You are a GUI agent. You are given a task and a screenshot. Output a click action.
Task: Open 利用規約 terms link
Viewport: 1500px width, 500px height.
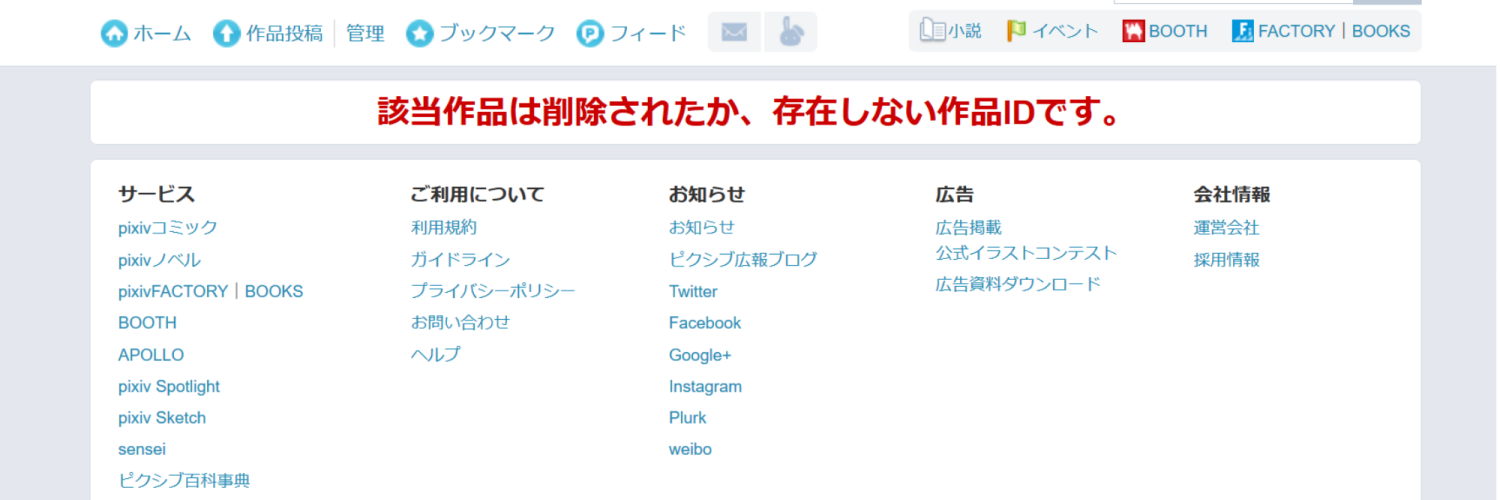click(444, 228)
